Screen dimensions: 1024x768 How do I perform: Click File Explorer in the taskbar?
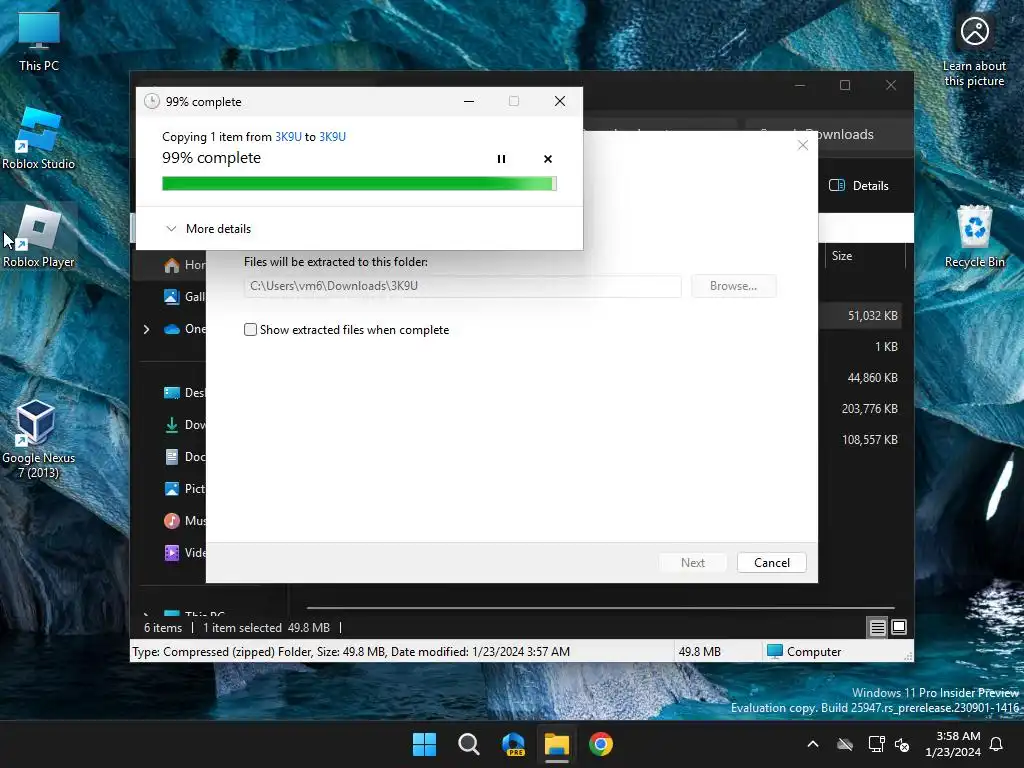[556, 744]
